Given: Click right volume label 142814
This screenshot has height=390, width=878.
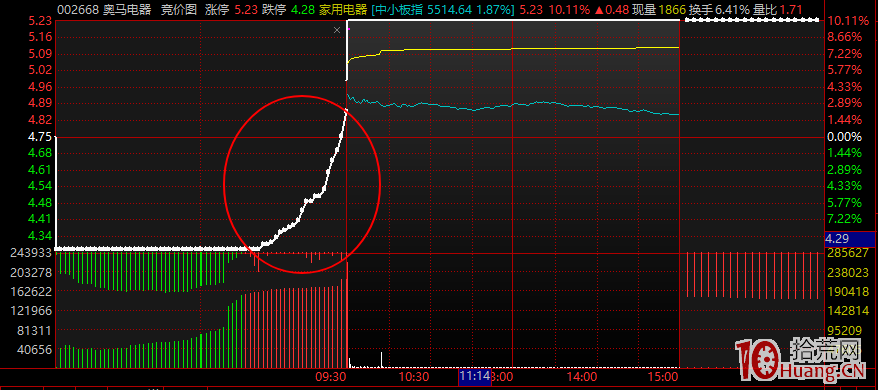Looking at the screenshot, I should 847,310.
